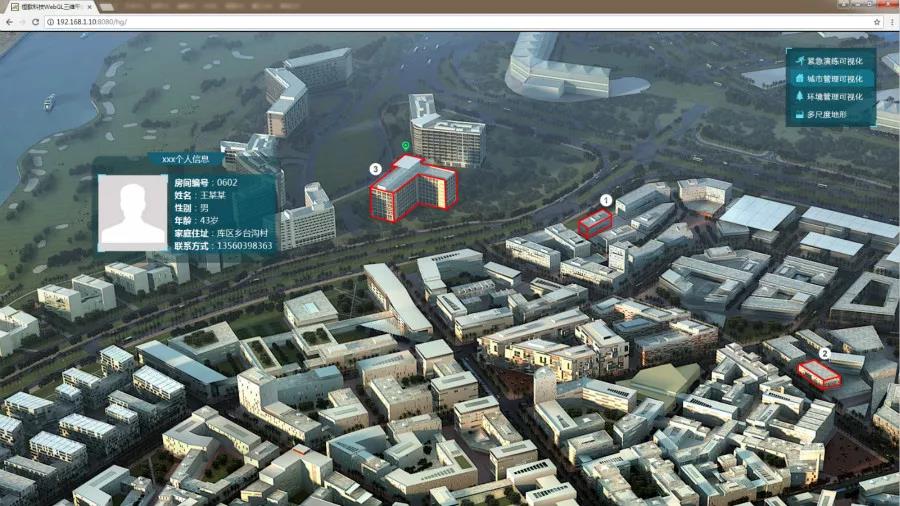Viewport: 900px width, 506px height.
Task: Close the WebGL三维 browser tab
Action: (x=90, y=7)
